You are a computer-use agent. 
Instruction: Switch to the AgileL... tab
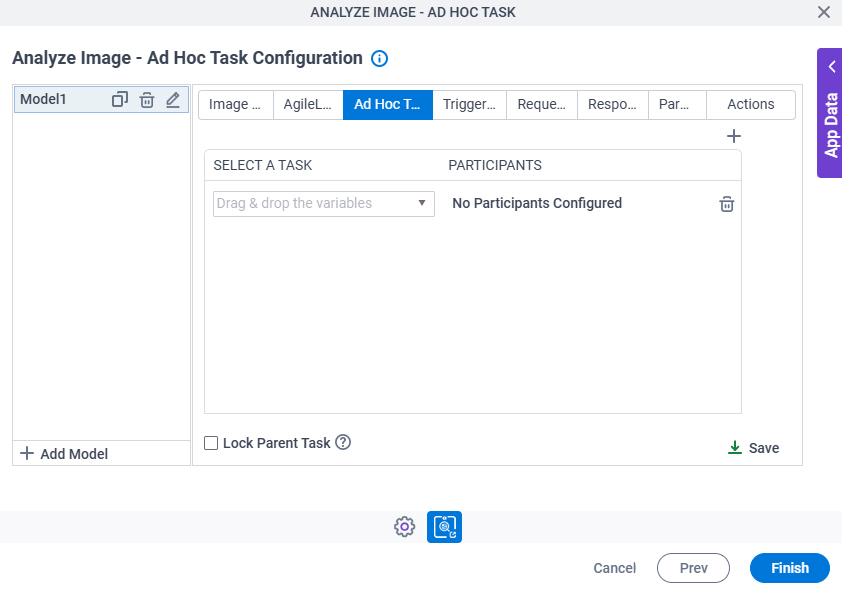click(x=308, y=105)
